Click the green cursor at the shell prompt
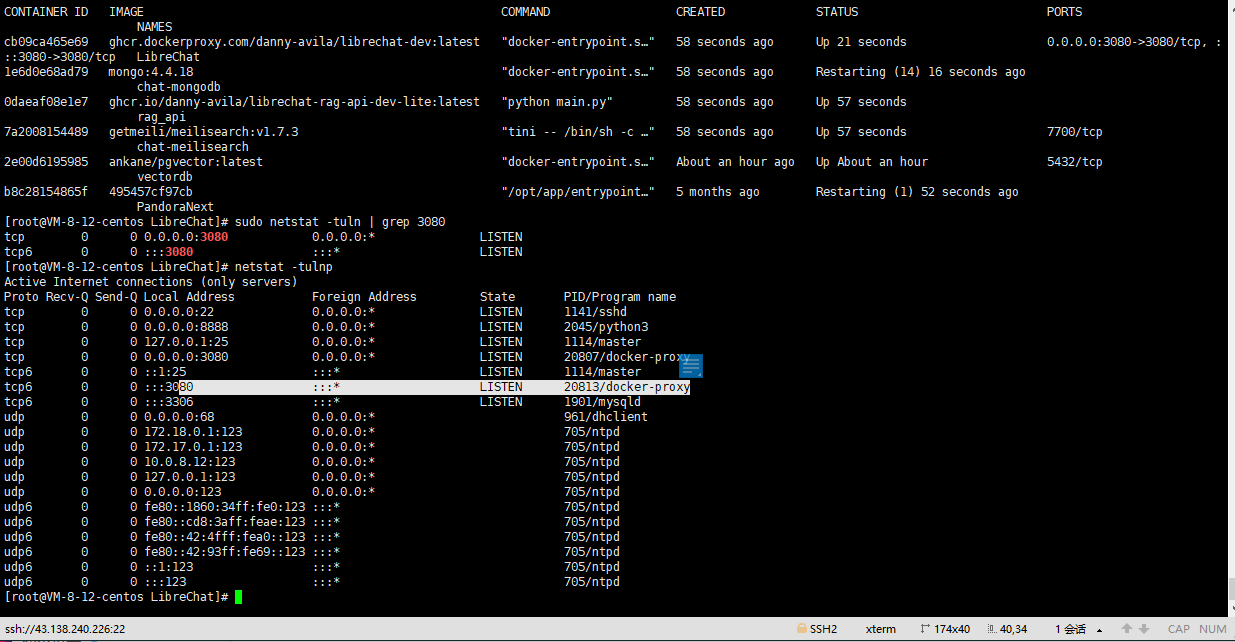 (238, 597)
